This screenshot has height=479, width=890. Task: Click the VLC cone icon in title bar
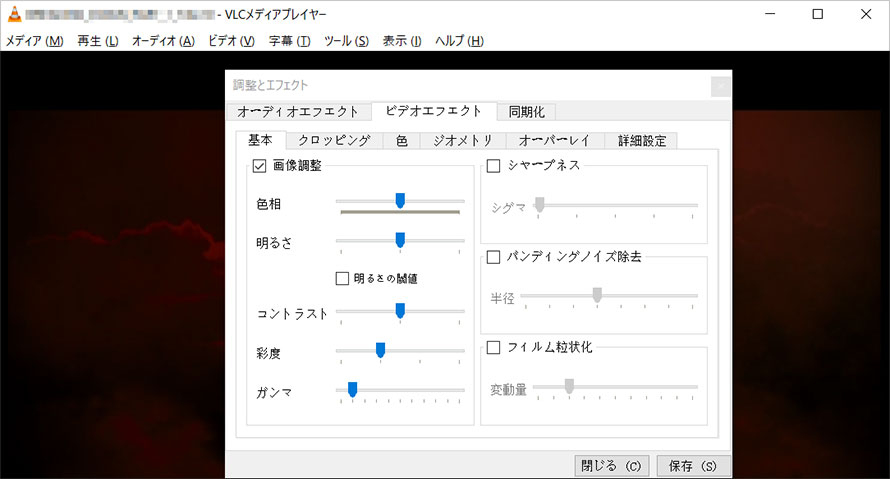click(x=14, y=14)
